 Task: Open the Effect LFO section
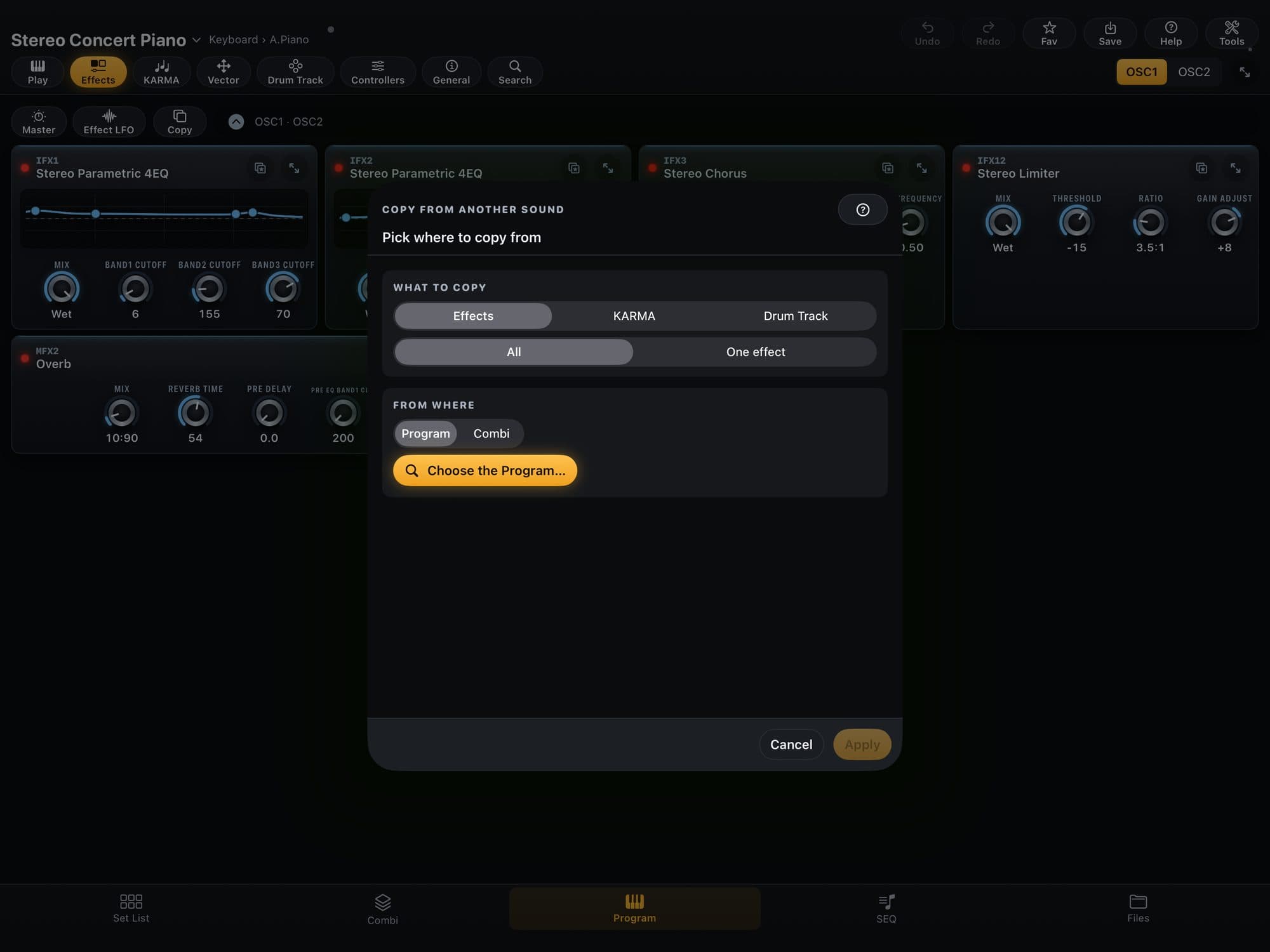[x=109, y=122]
